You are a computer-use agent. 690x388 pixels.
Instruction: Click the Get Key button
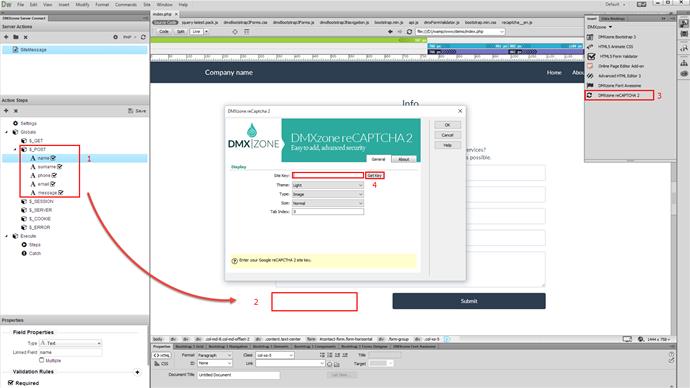[x=374, y=176]
